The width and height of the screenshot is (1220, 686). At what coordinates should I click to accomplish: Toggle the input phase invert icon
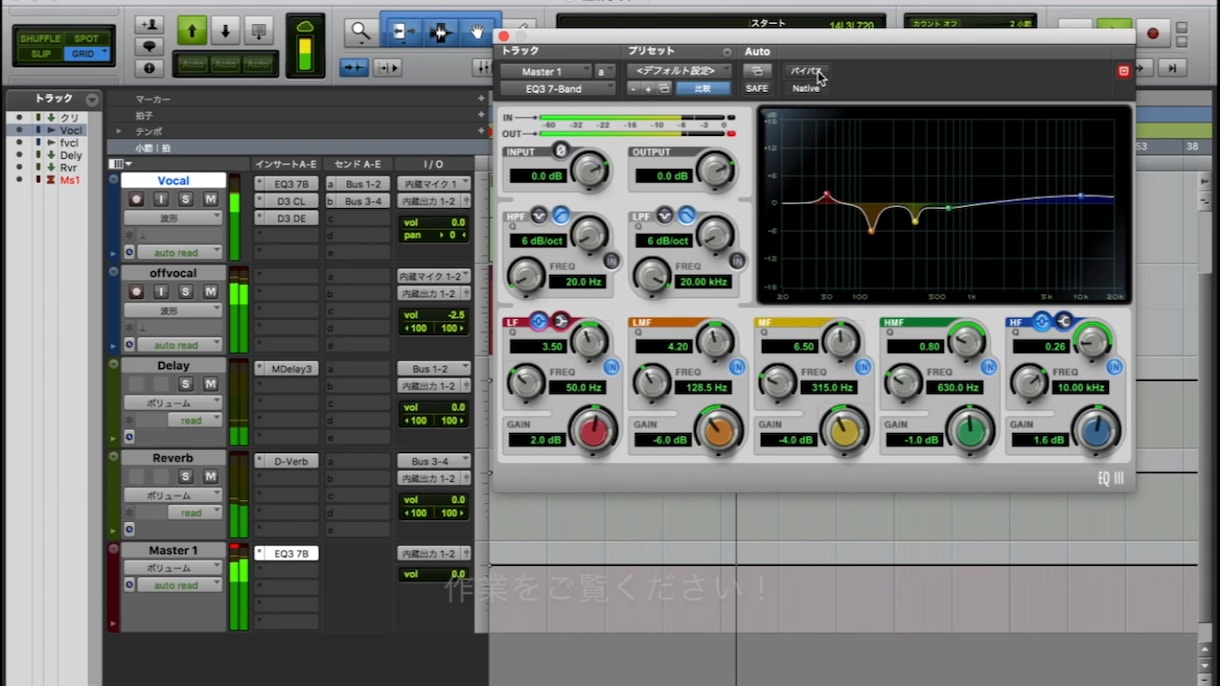560,150
